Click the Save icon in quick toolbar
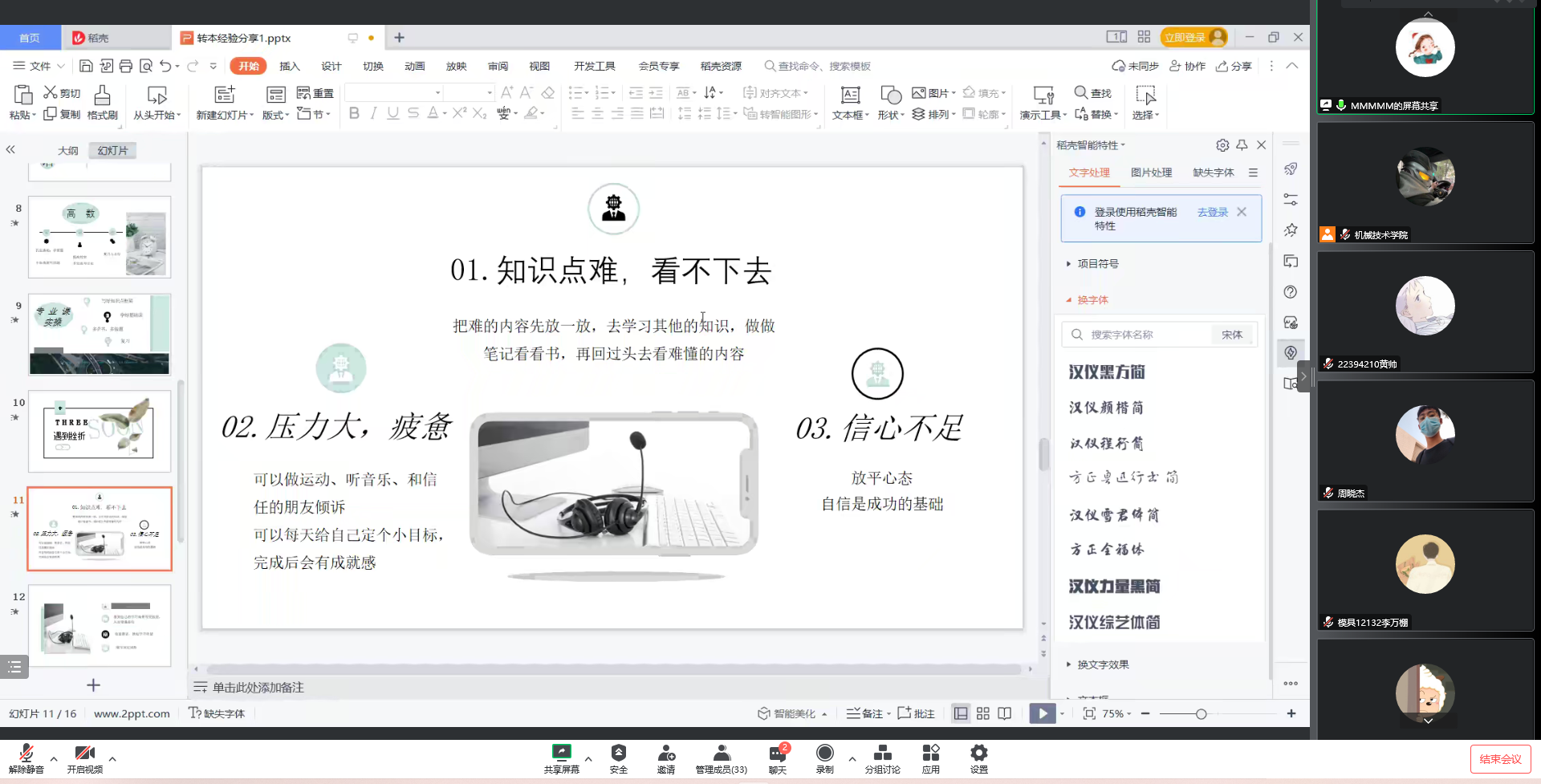The height and width of the screenshot is (784, 1541). coord(86,66)
